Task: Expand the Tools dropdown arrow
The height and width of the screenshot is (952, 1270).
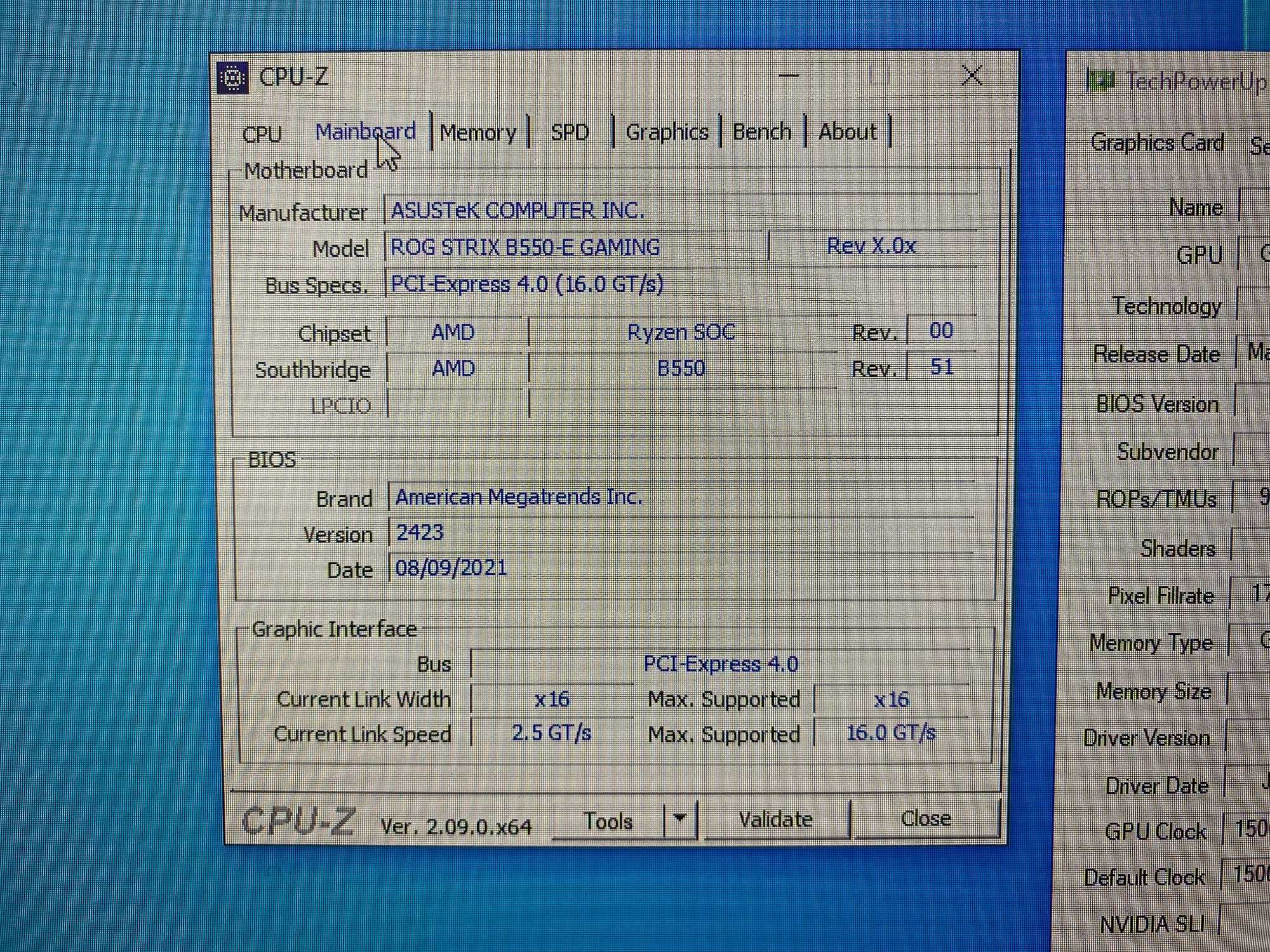Action: tap(680, 819)
